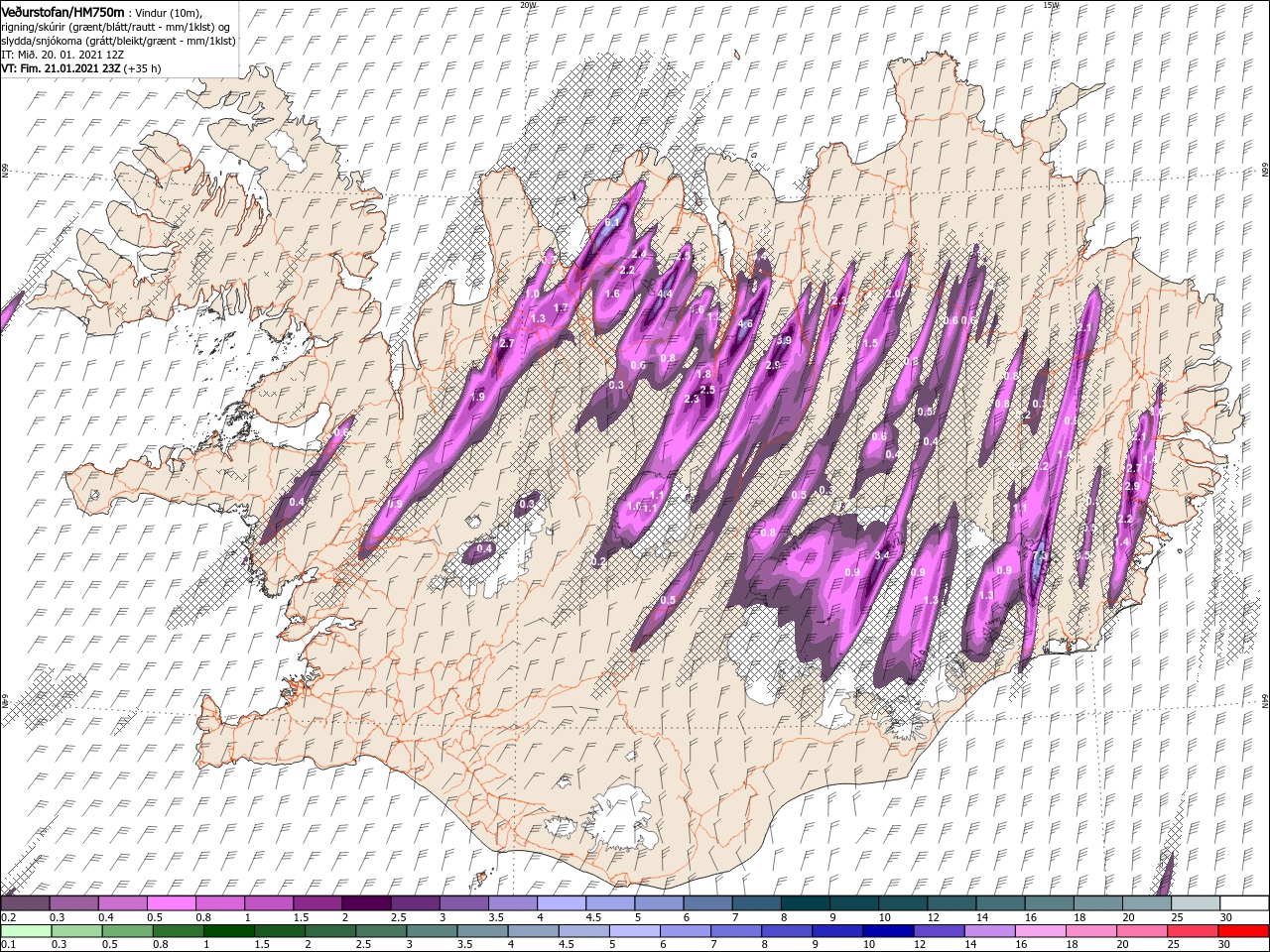Click the 0.2 tick label on purple legend

pos(9,917)
